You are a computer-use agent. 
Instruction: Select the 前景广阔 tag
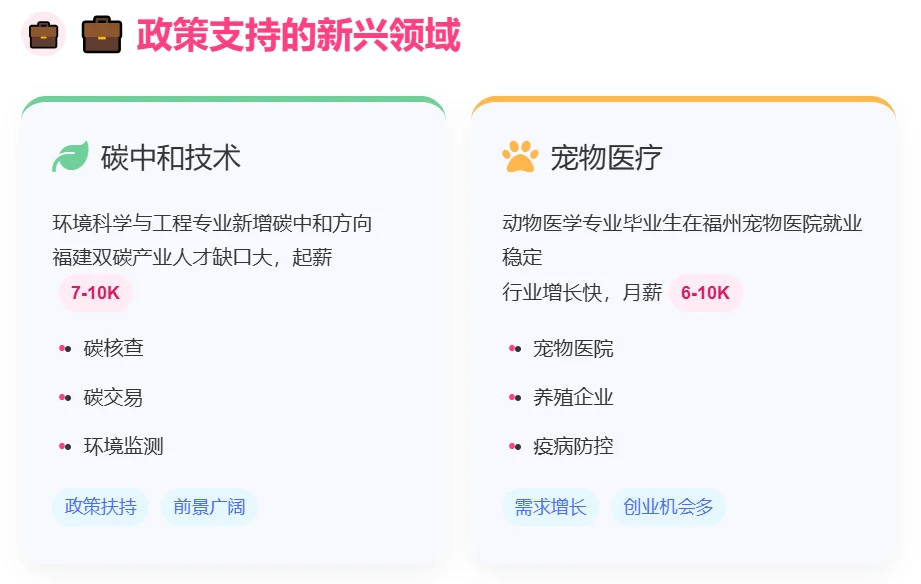209,506
